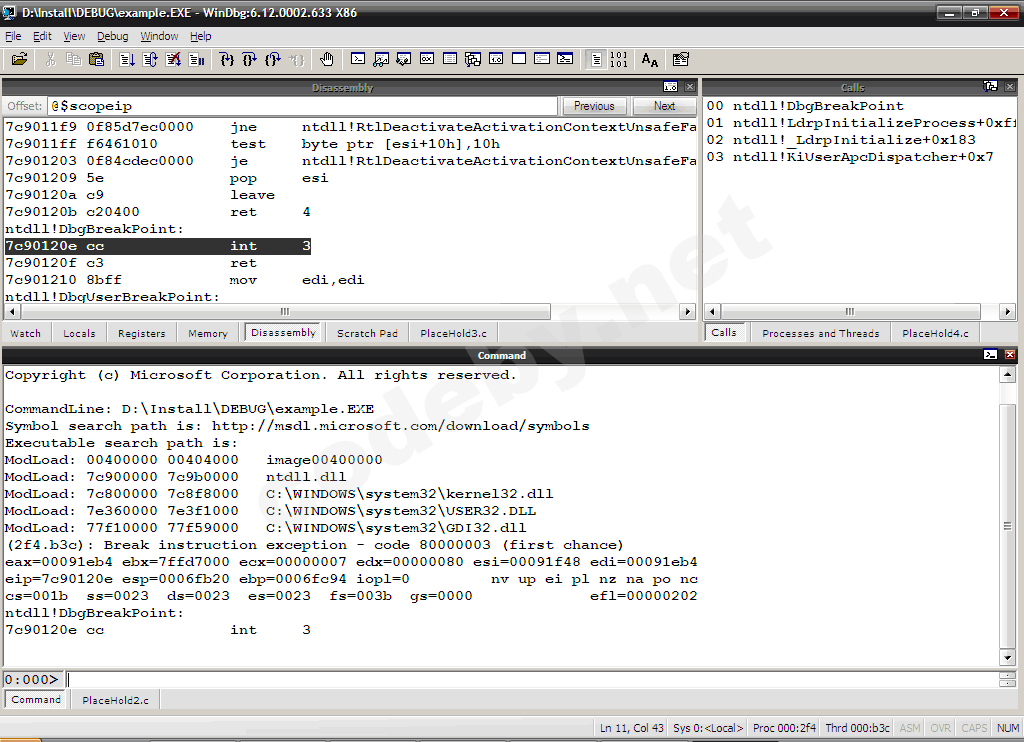Screen dimensions: 1024x742
Task: Insert a breakpoint with the hand icon
Action: coord(327,59)
